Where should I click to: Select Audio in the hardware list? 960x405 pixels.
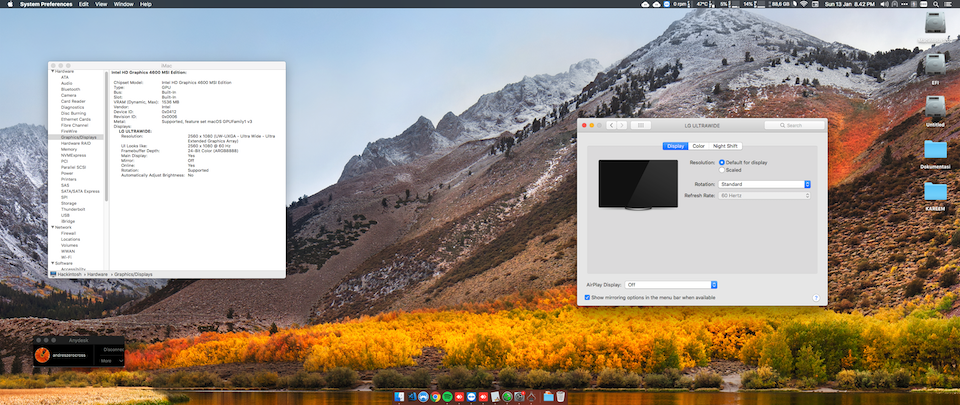pos(67,83)
